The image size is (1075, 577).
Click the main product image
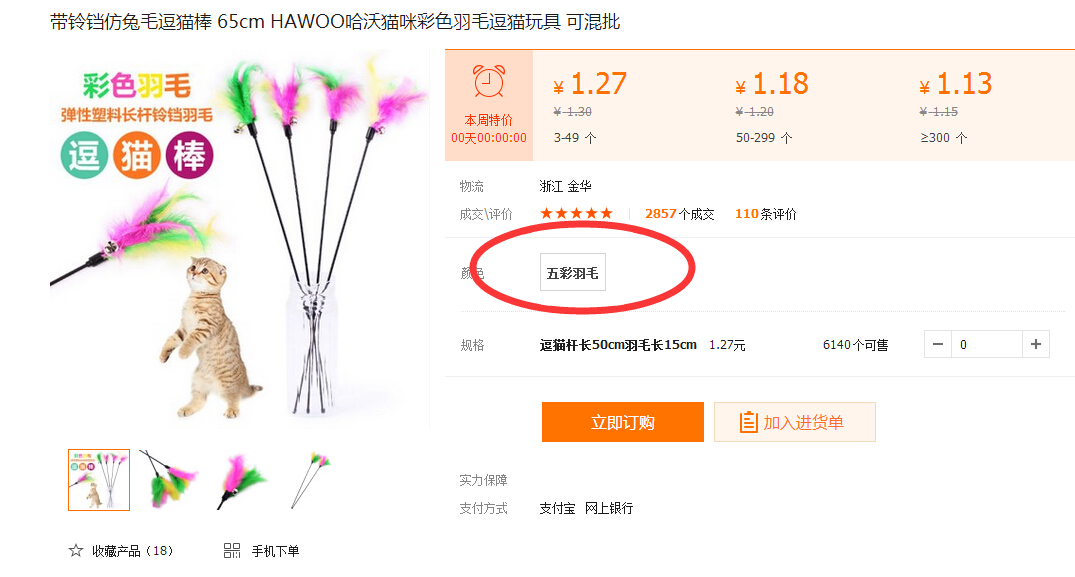coord(238,241)
